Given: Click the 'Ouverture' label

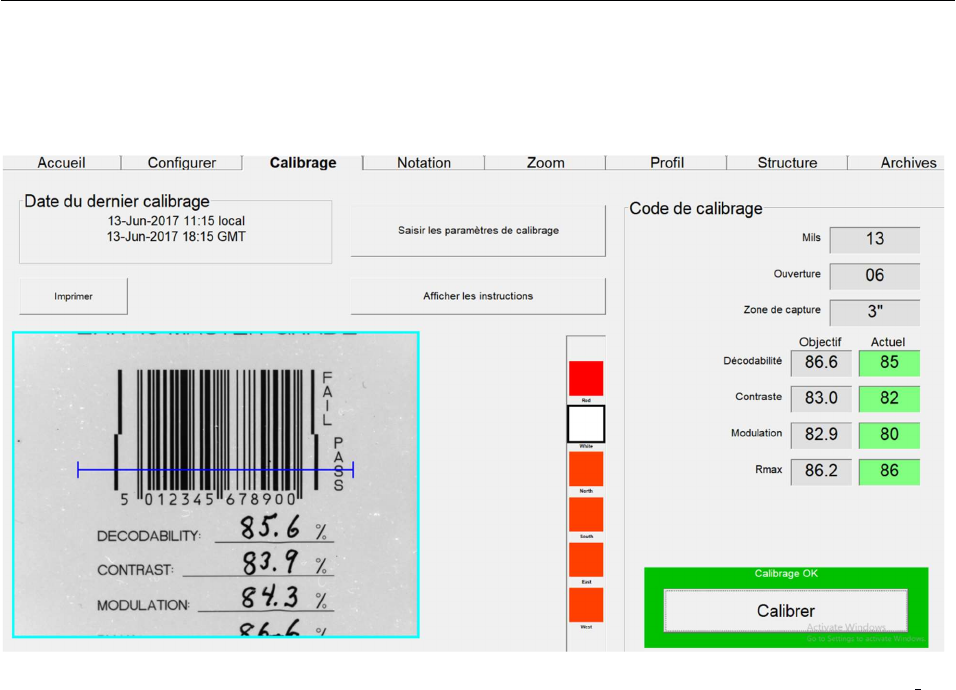Looking at the screenshot, I should click(797, 274).
